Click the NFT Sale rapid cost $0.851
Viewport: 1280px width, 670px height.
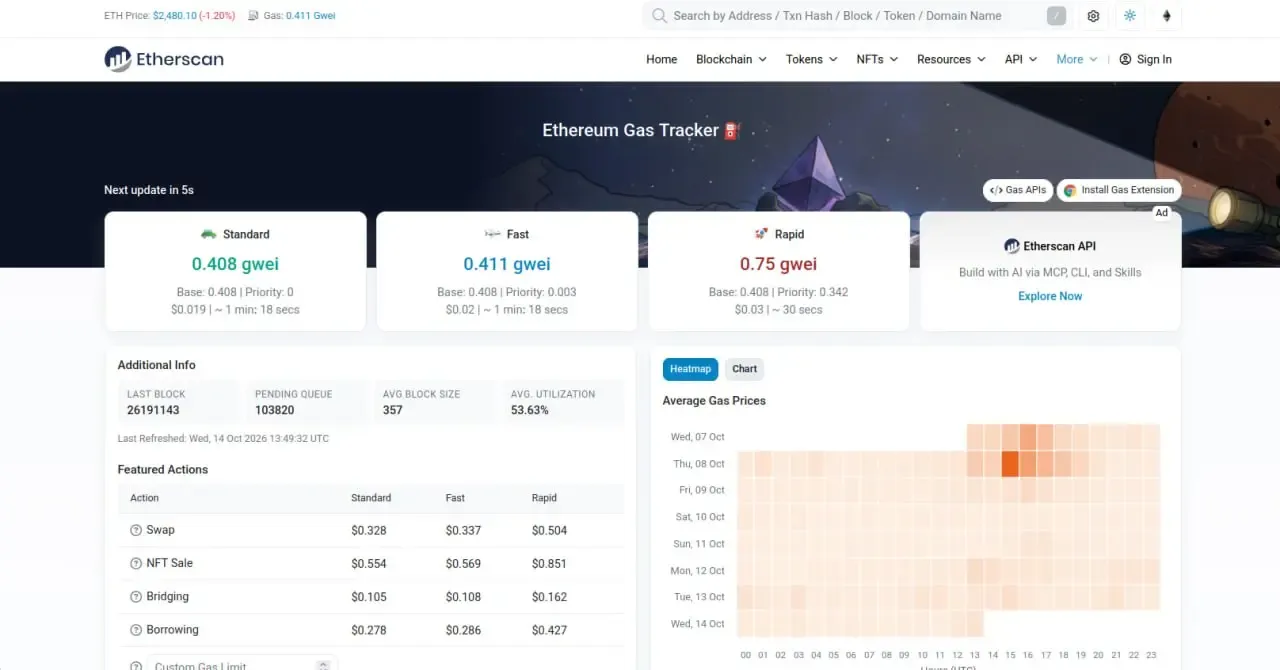(549, 563)
